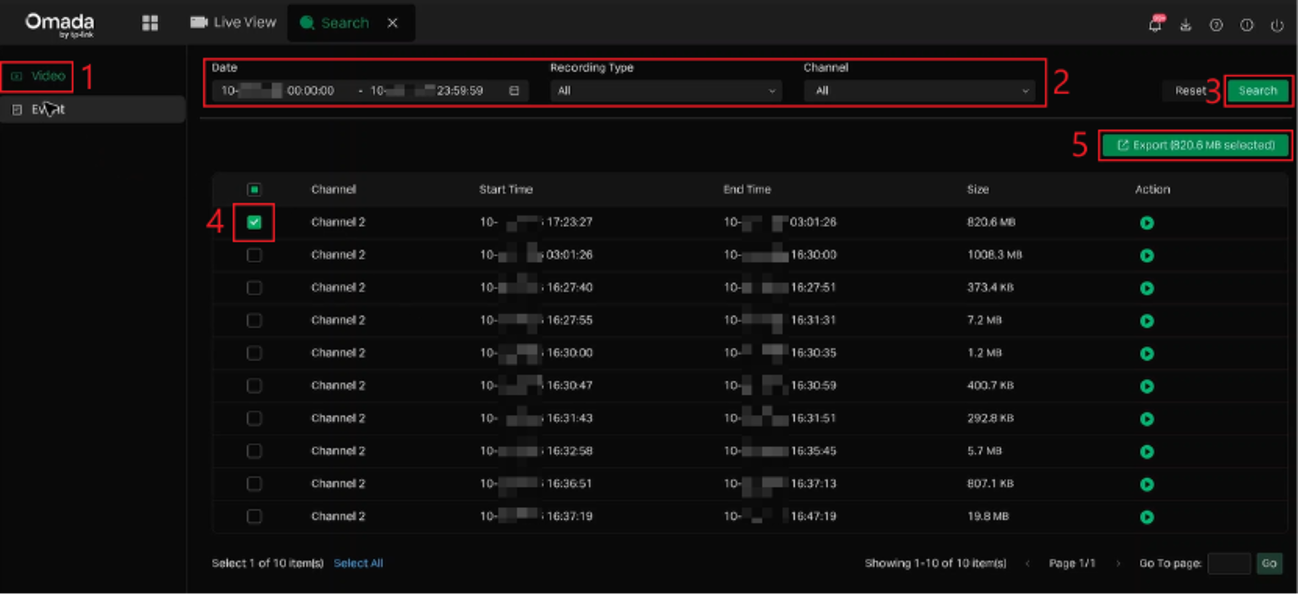Screen dimensions: 1298x595
Task: Click the Start Time column header
Action: (x=506, y=190)
